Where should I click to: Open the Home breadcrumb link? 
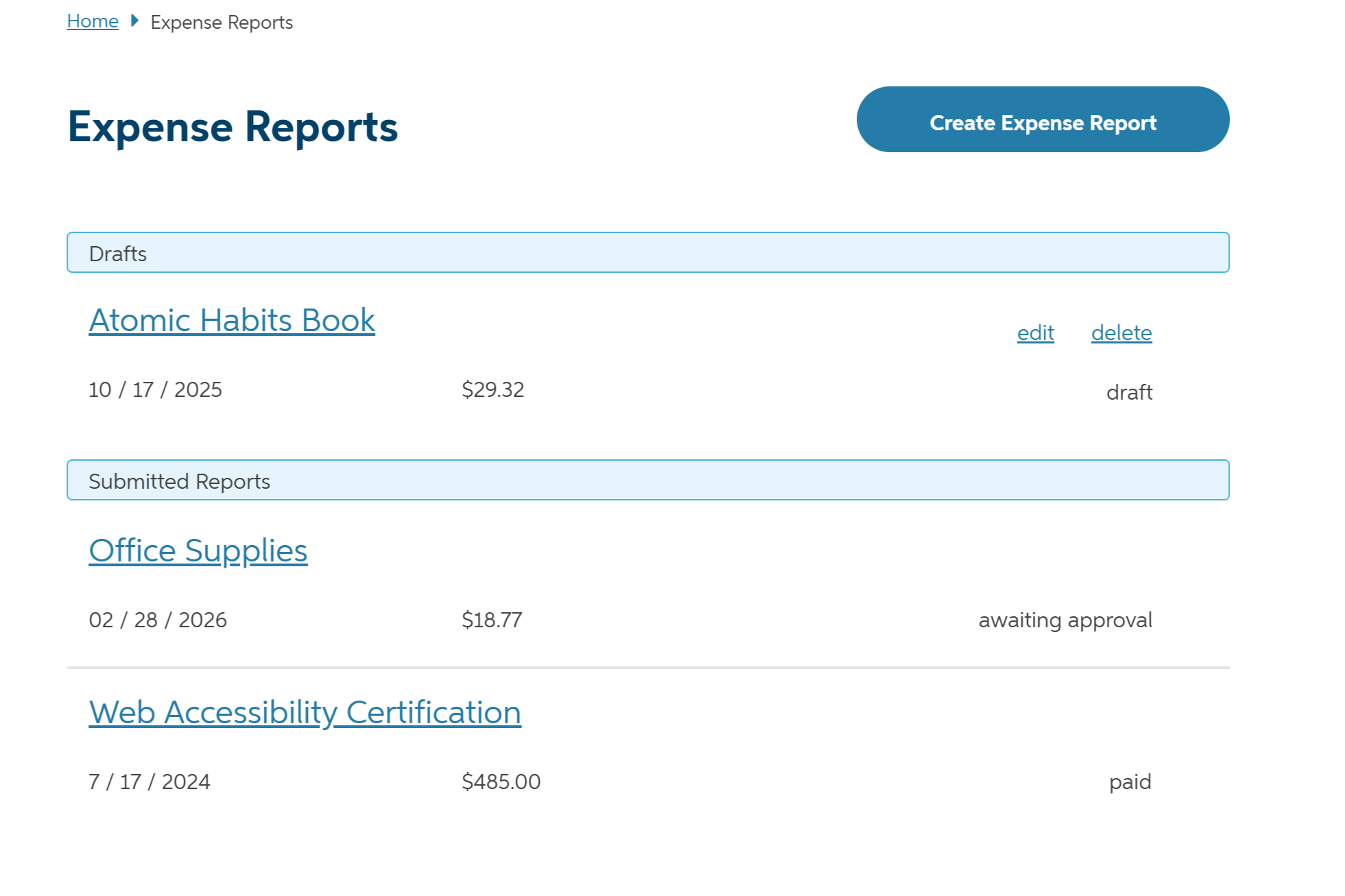point(92,21)
